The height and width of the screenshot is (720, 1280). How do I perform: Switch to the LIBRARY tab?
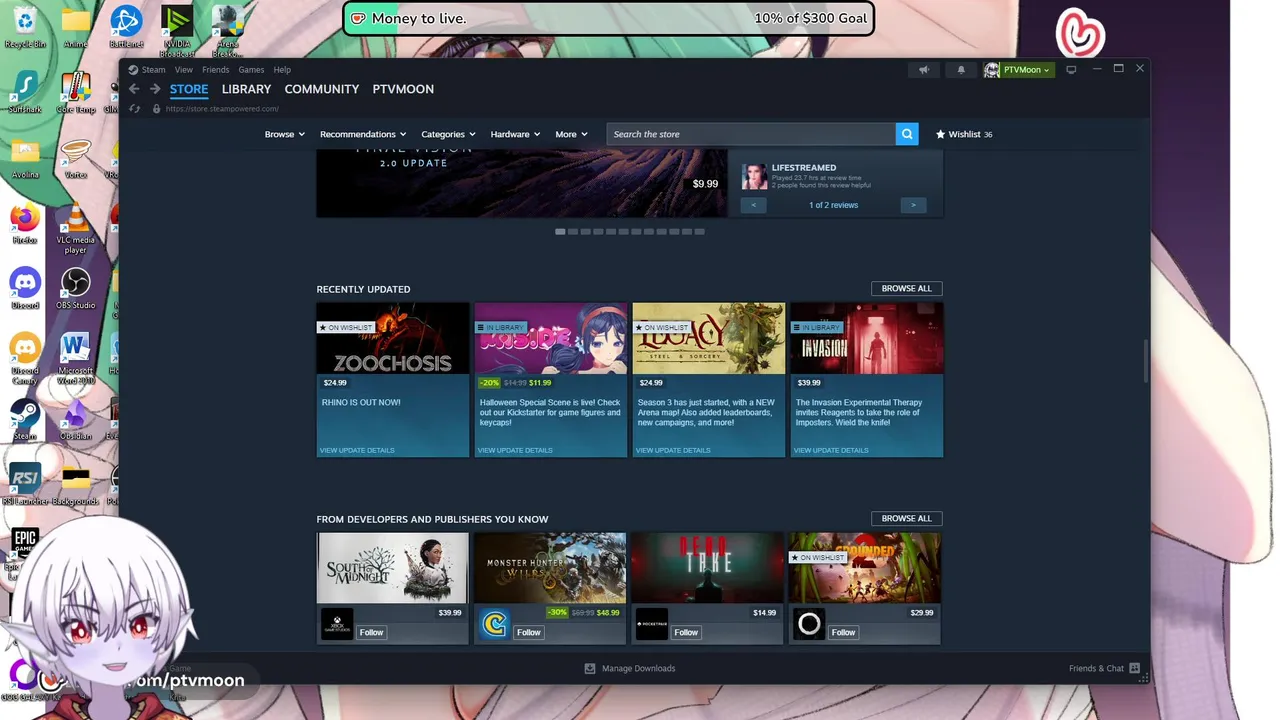pos(246,89)
